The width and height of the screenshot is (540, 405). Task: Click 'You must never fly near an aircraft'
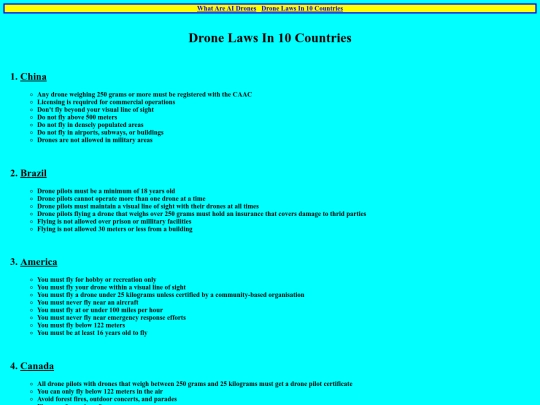point(87,302)
